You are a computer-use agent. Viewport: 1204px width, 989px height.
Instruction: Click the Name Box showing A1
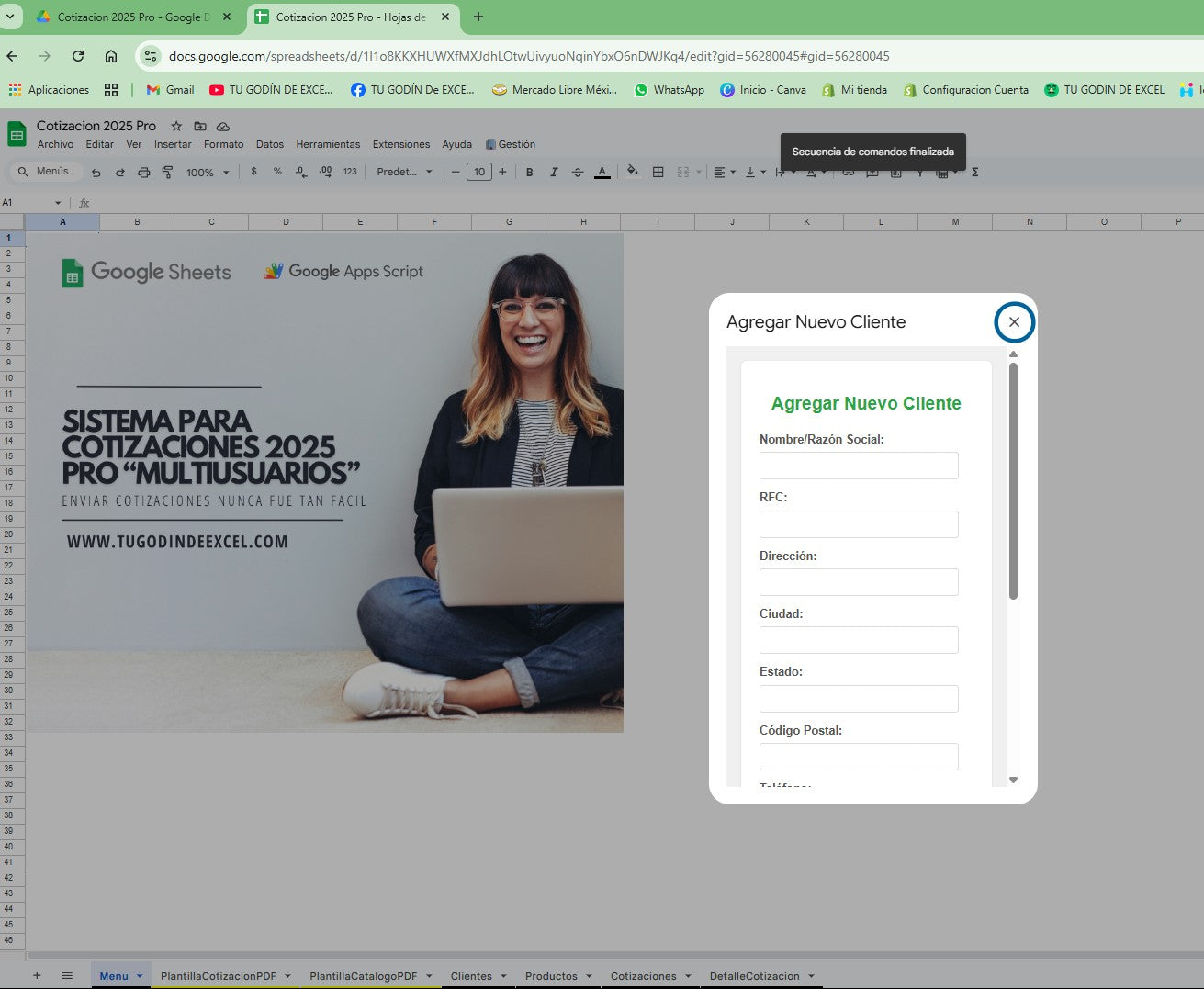pos(32,203)
